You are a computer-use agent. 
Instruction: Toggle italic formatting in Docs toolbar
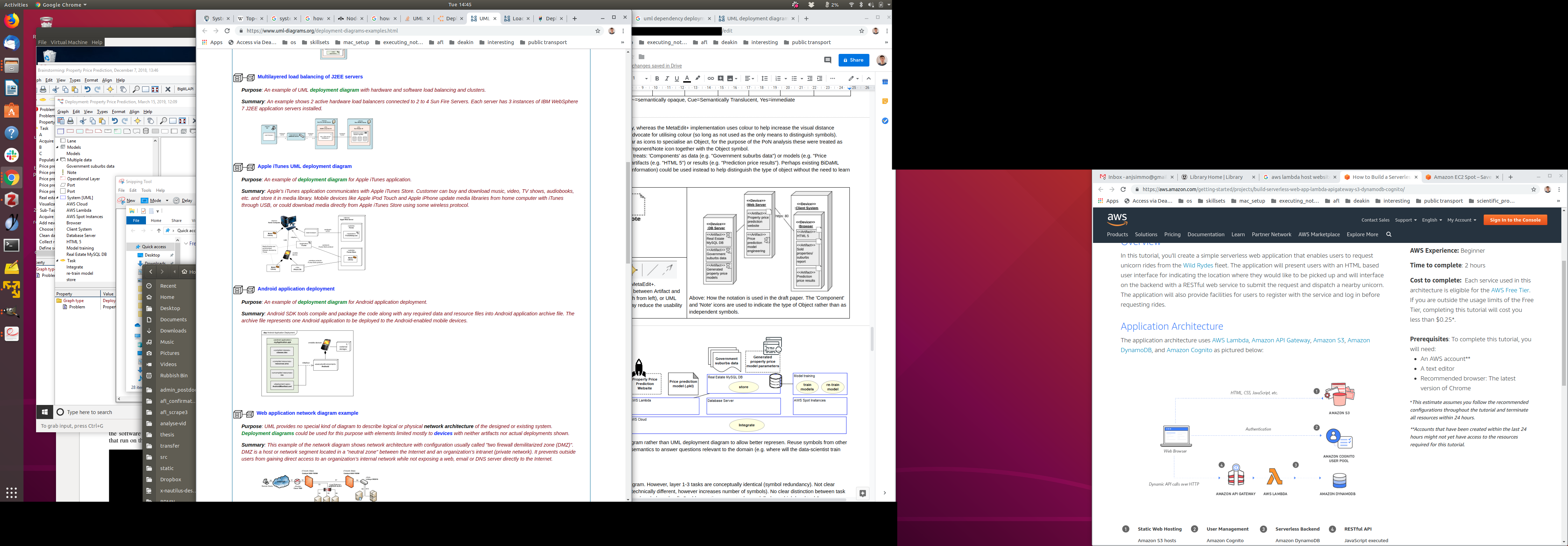(x=666, y=78)
